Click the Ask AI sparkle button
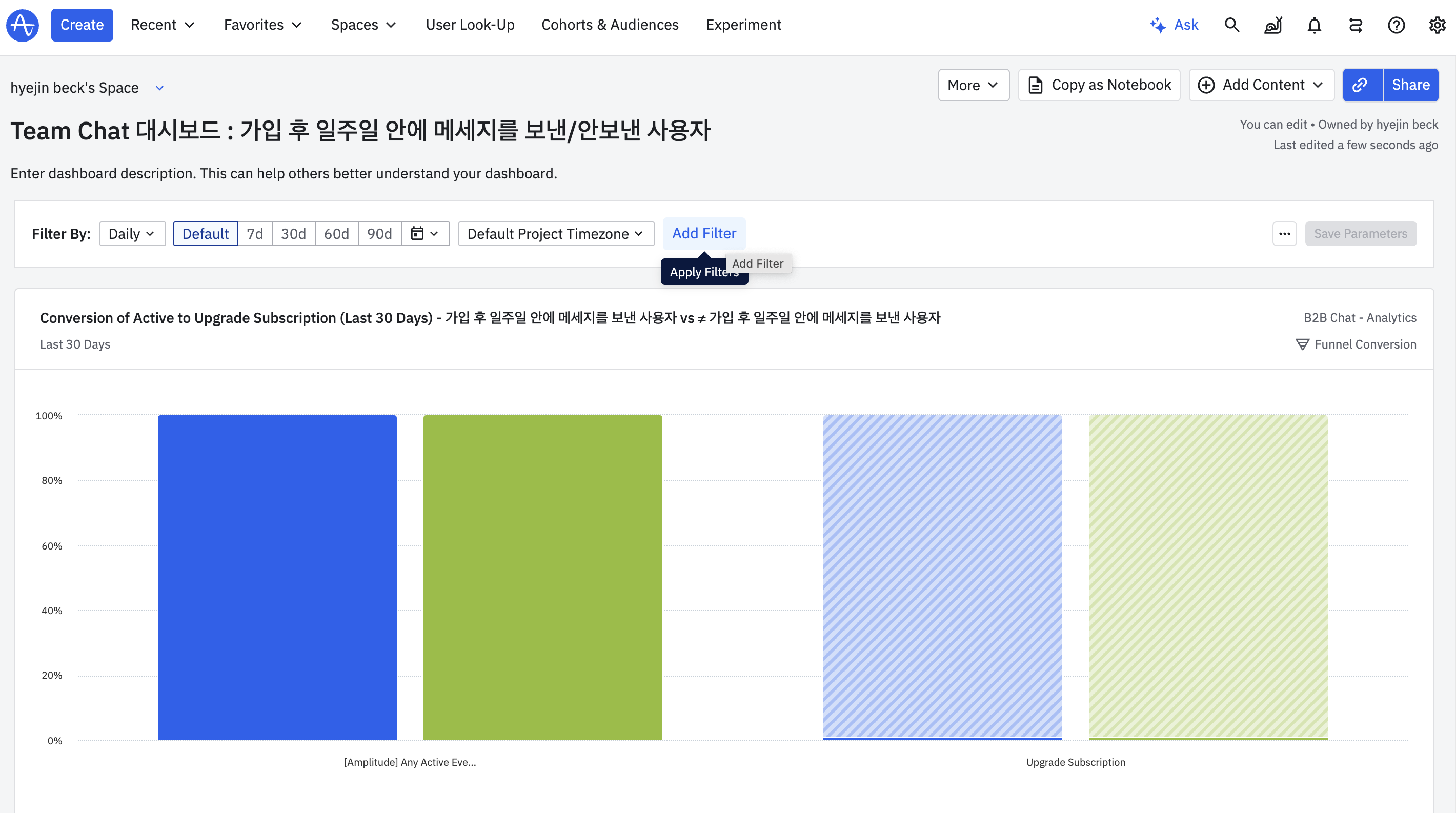This screenshot has width=1456, height=813. coord(1174,25)
